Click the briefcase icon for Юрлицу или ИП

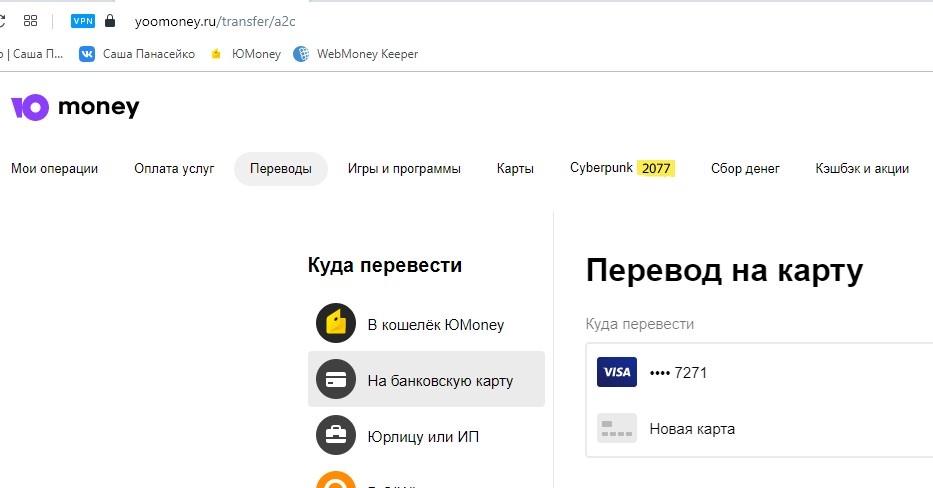pyautogui.click(x=336, y=435)
